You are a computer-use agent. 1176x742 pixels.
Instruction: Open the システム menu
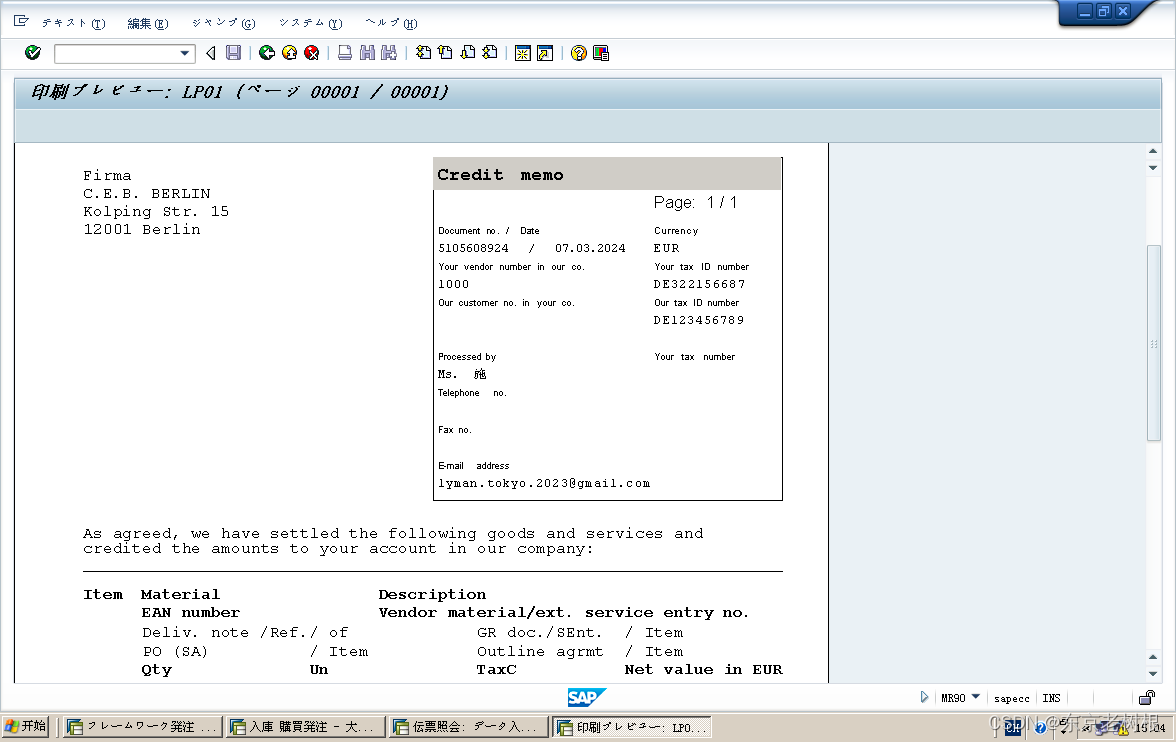point(307,23)
